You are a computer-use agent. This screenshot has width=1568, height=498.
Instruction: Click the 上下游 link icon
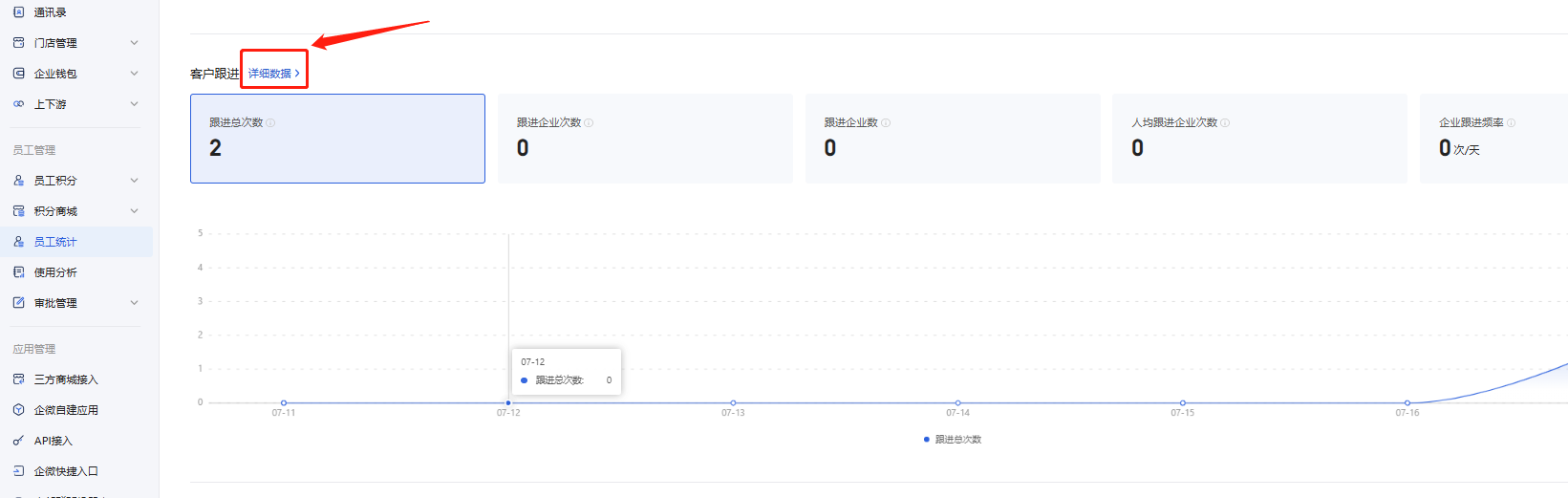click(x=18, y=104)
